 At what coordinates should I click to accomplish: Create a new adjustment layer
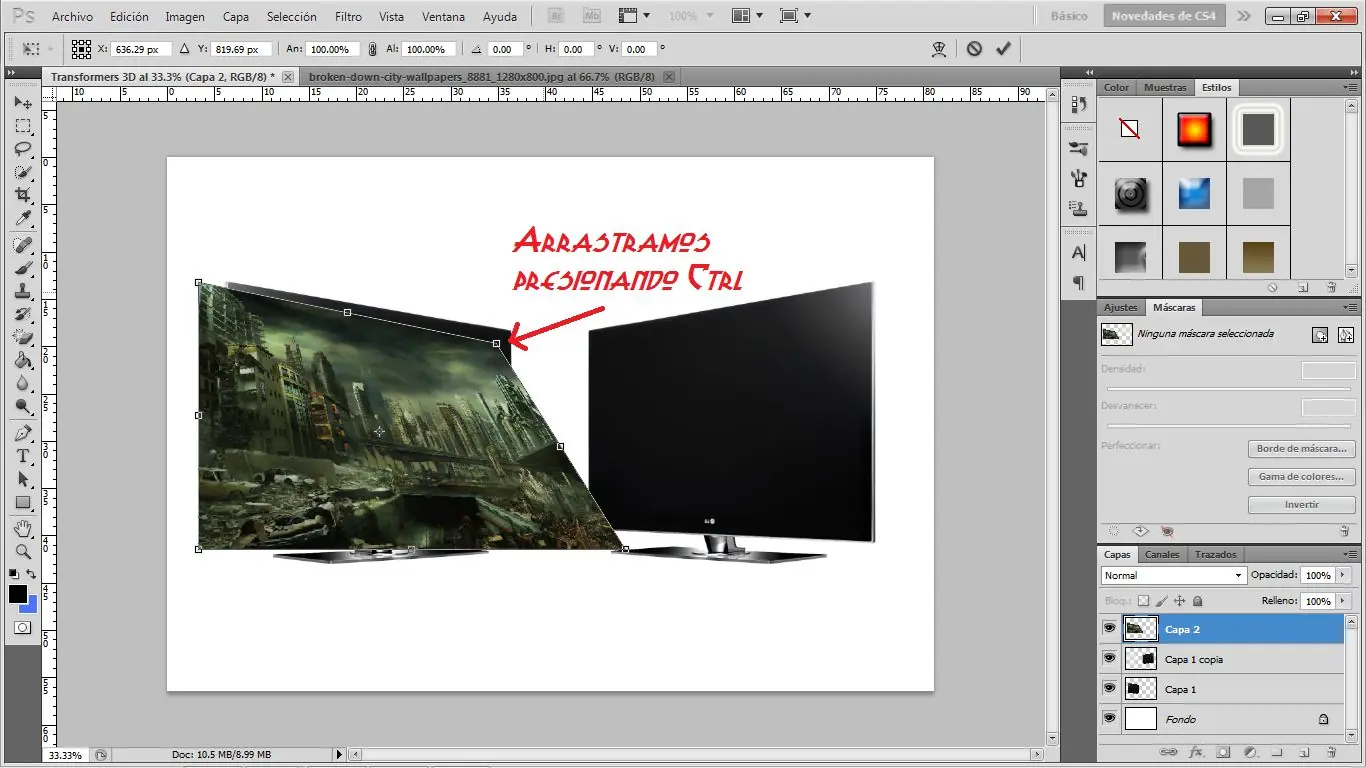pyautogui.click(x=1250, y=752)
